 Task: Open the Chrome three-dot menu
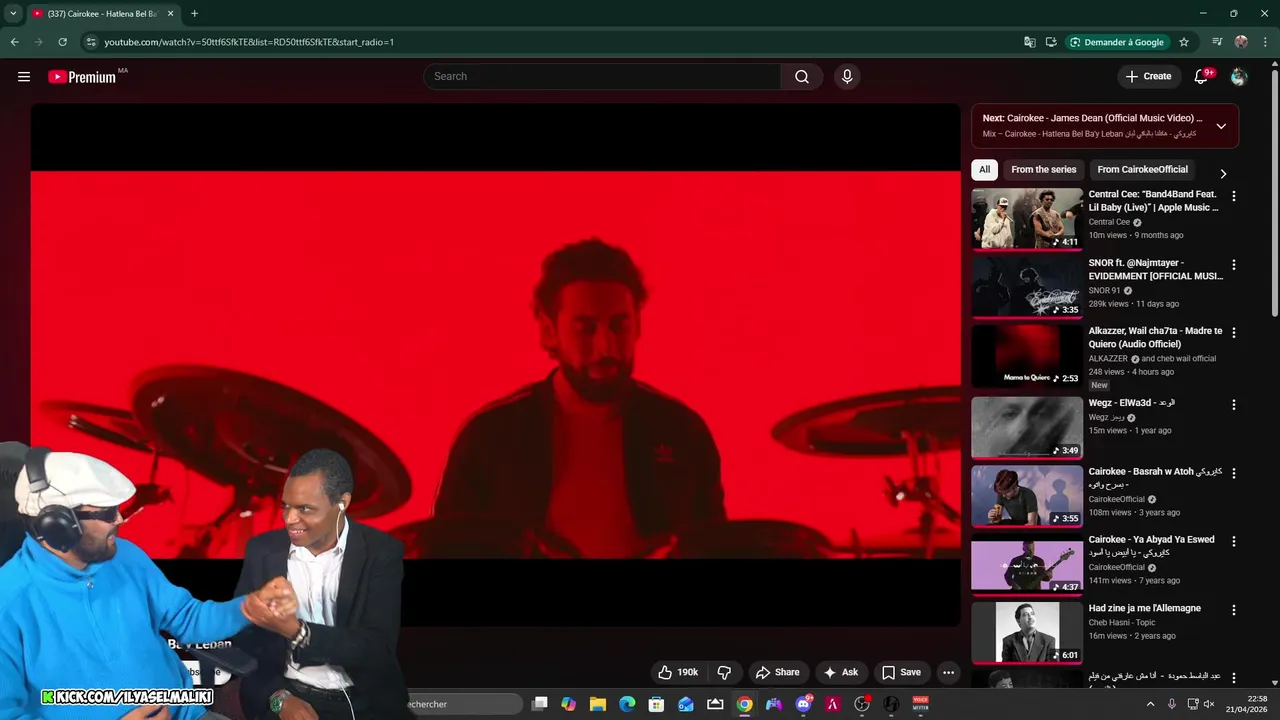(1265, 42)
